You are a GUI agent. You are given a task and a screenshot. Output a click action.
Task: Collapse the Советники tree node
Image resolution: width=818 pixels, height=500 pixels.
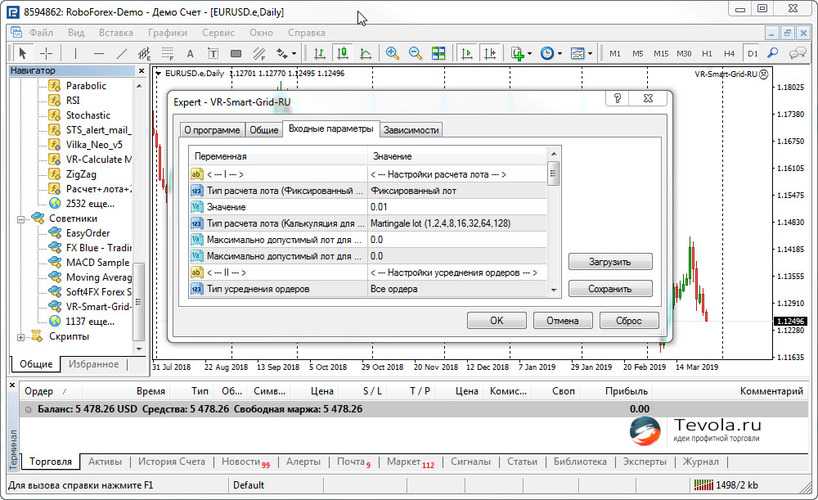click(22, 218)
